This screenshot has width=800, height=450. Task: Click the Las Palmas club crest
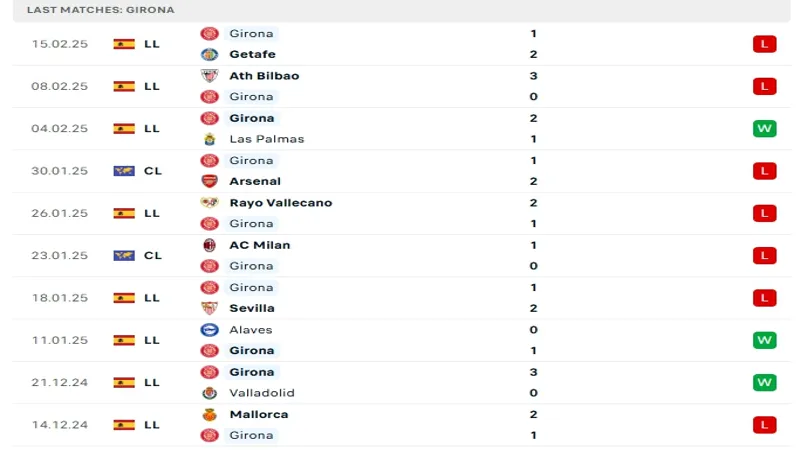click(209, 139)
